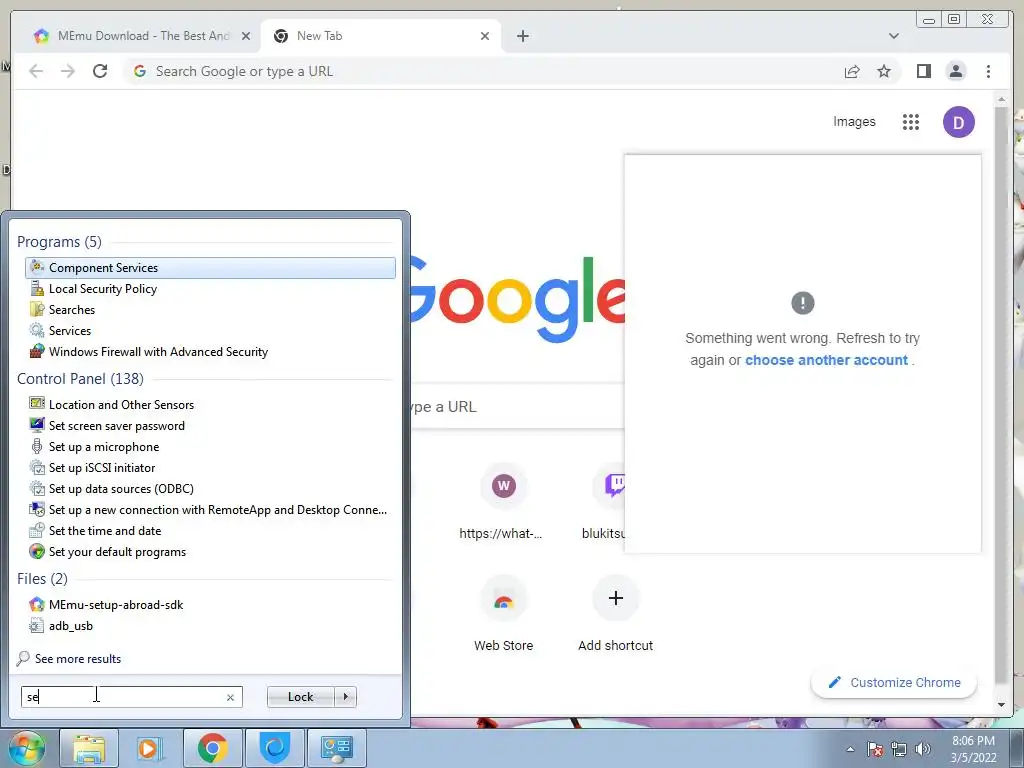Click the Chrome taskbar icon
The height and width of the screenshot is (768, 1024).
(x=212, y=748)
